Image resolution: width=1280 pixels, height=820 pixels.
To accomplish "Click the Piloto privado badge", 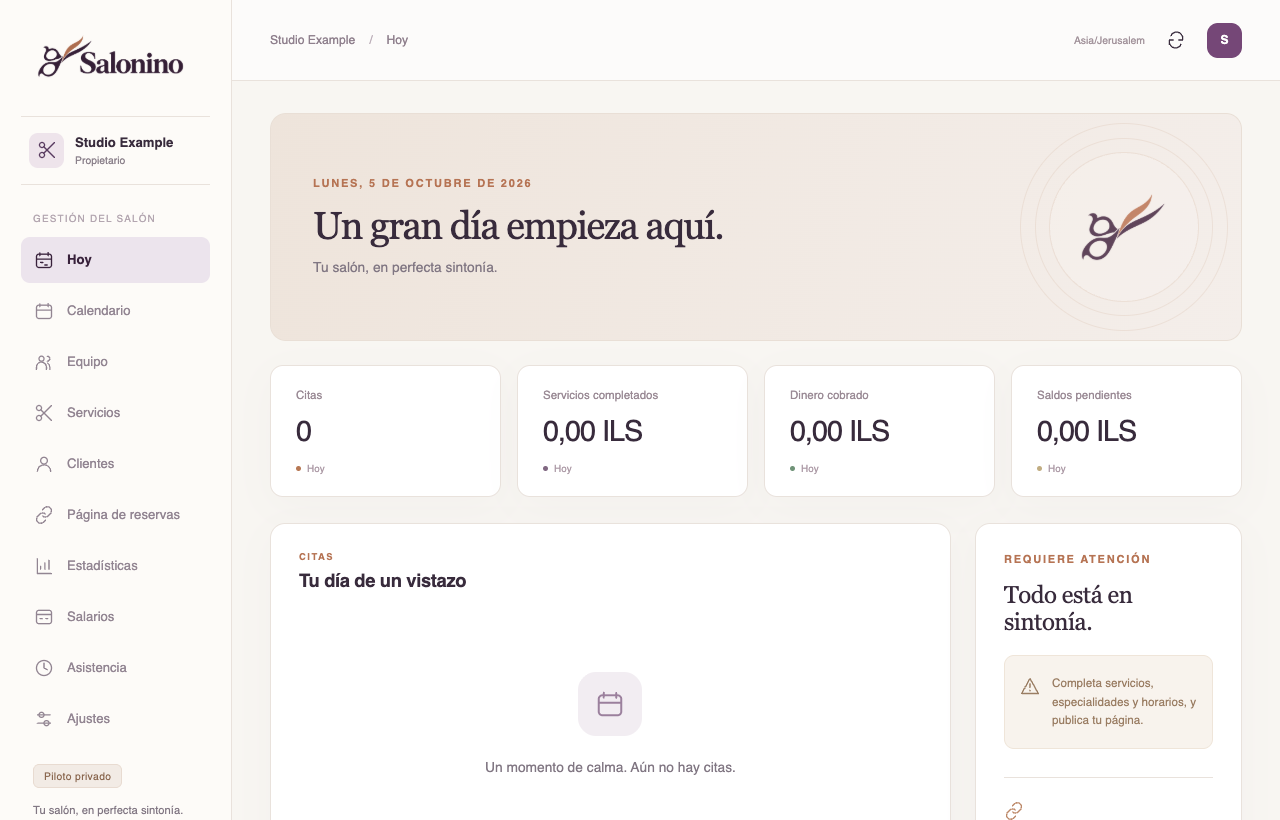I will click(x=77, y=776).
